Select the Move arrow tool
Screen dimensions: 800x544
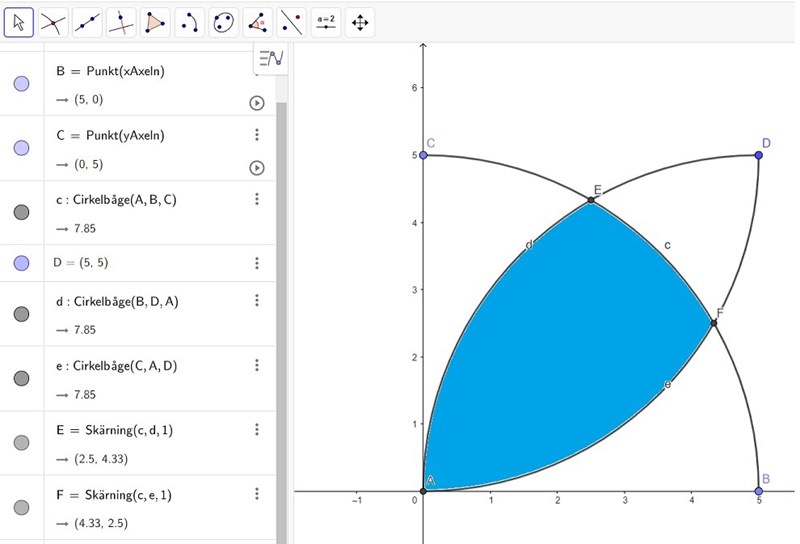(x=18, y=21)
